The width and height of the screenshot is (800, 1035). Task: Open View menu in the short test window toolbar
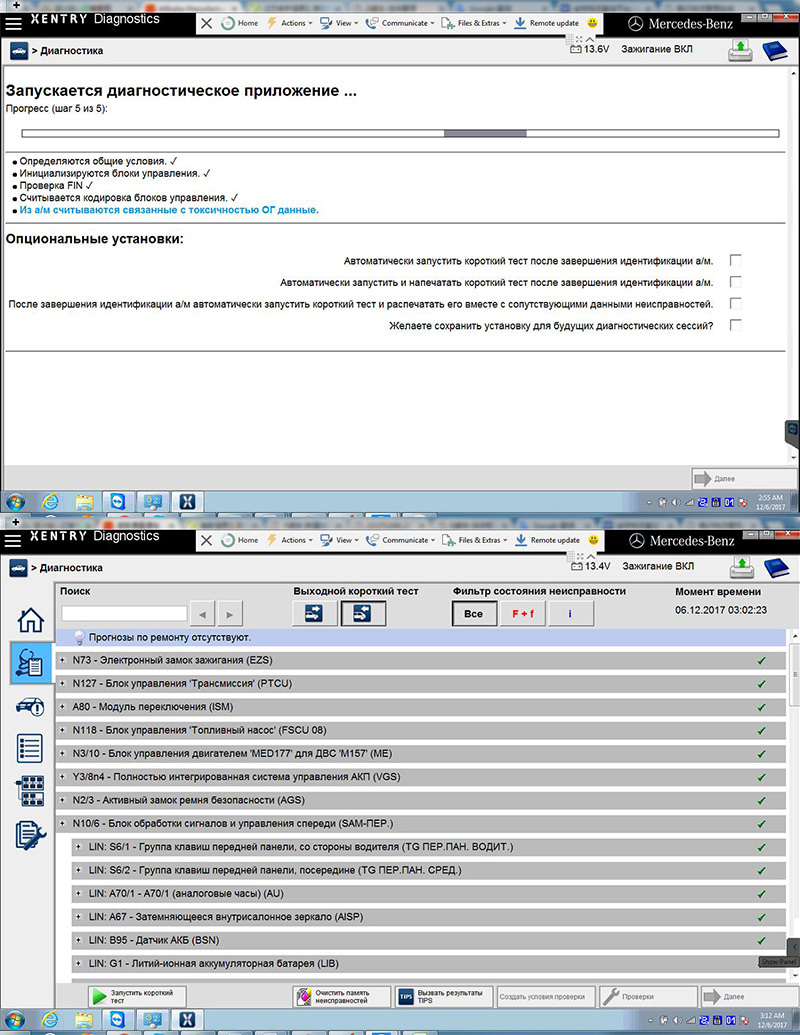click(339, 540)
